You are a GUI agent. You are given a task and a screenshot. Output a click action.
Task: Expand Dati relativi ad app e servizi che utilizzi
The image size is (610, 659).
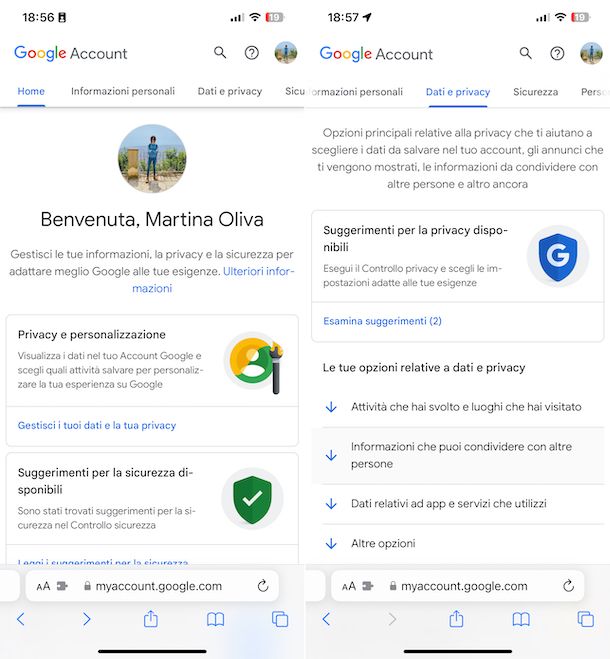458,503
